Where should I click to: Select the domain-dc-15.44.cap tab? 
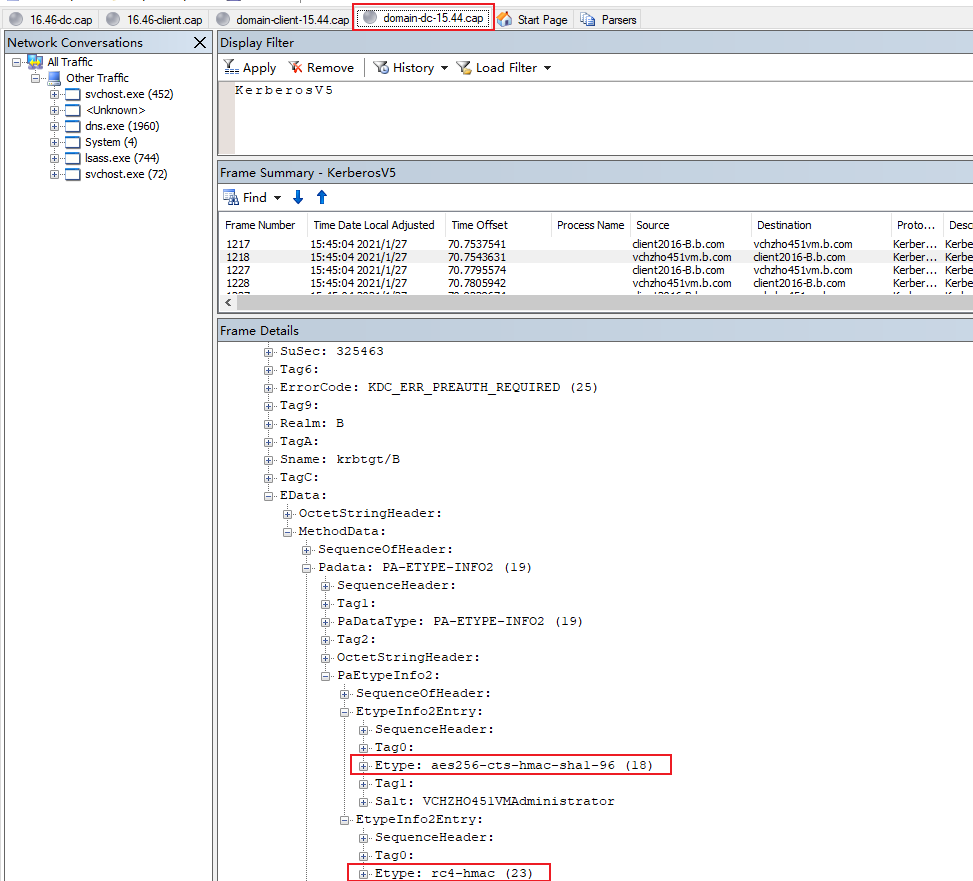tap(424, 18)
